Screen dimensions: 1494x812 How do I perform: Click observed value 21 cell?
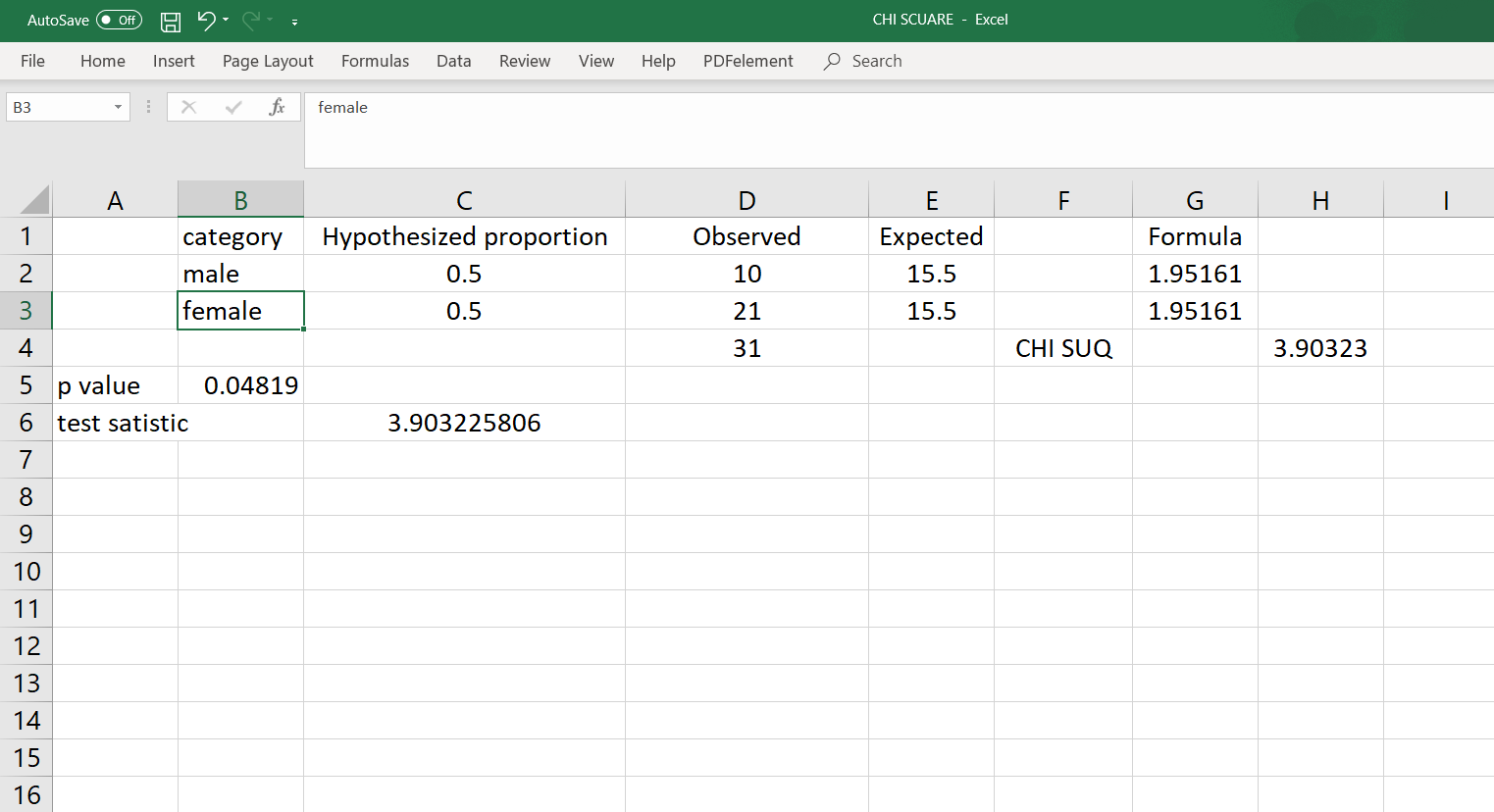coord(747,311)
